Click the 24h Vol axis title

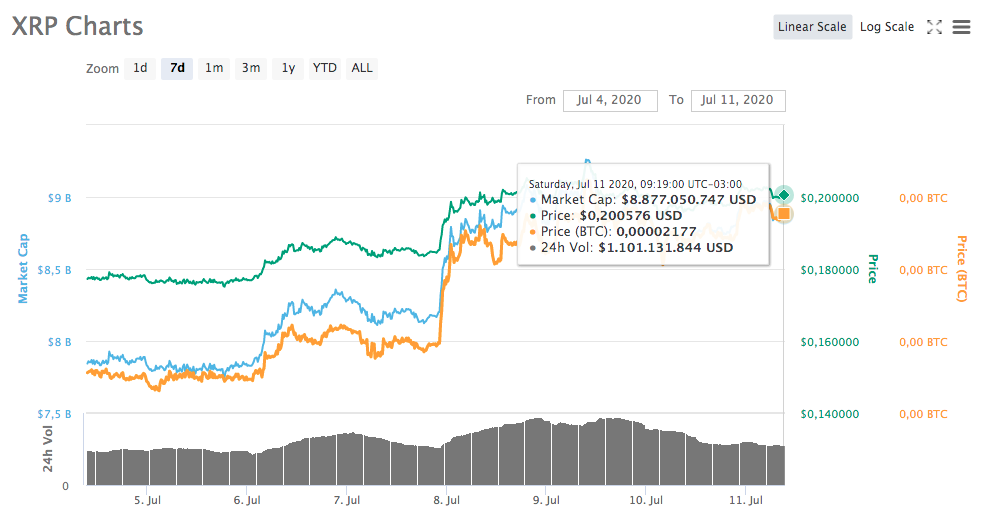point(48,449)
